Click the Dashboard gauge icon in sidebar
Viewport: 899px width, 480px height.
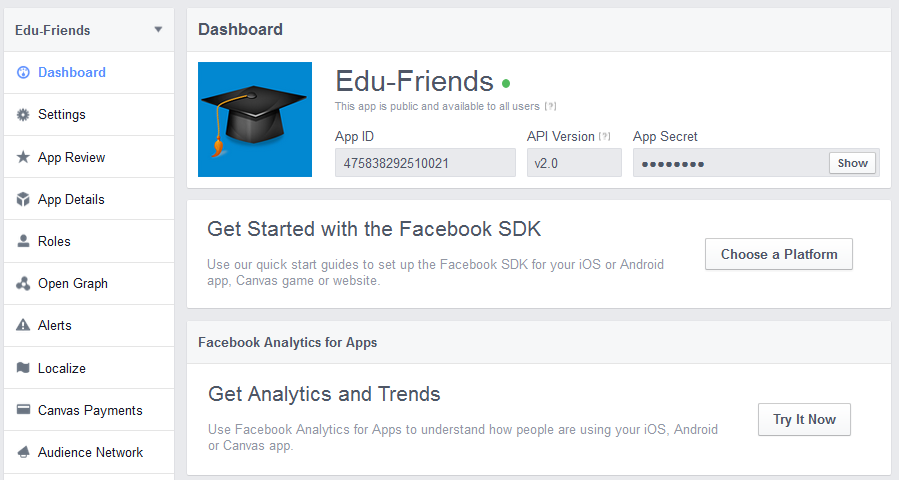pyautogui.click(x=23, y=72)
